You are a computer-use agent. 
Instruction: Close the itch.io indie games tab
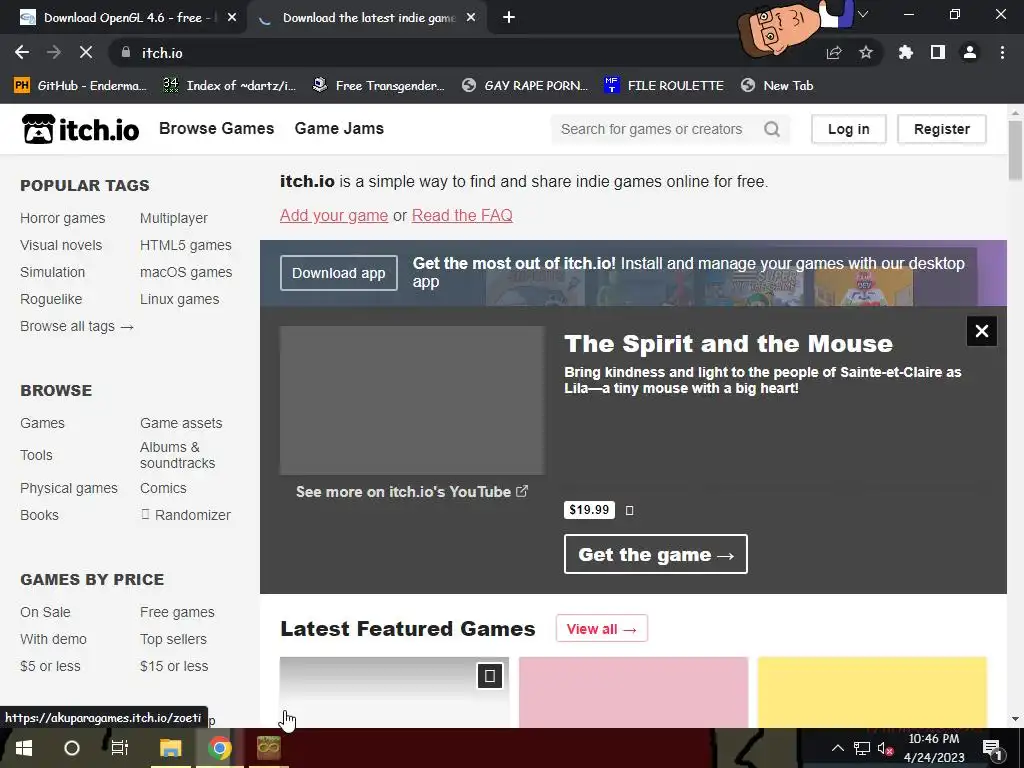pyautogui.click(x=471, y=18)
